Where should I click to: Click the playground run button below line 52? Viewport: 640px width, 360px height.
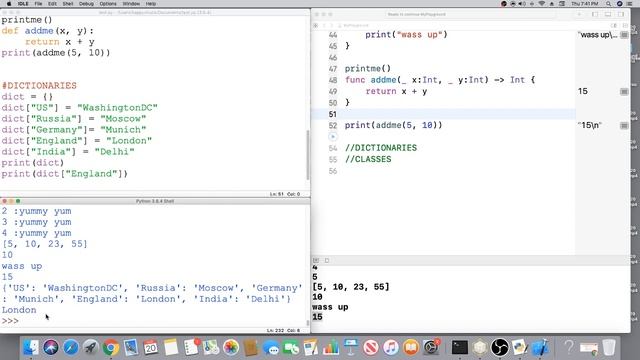pos(333,137)
